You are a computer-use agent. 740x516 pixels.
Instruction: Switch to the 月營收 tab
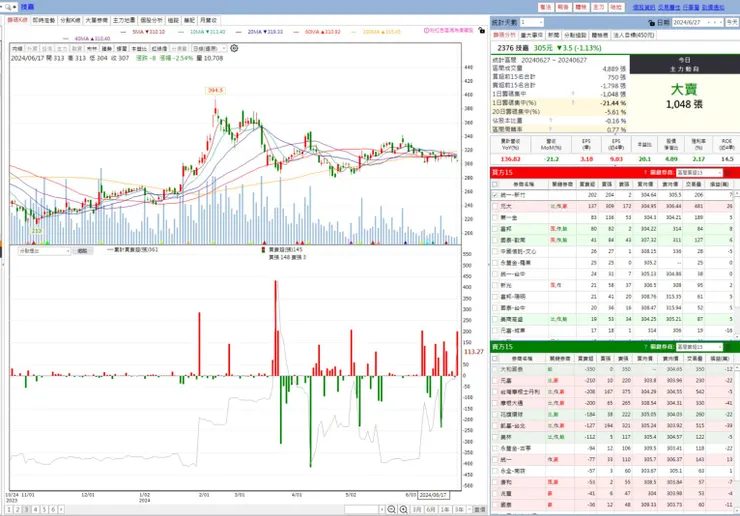coord(208,20)
